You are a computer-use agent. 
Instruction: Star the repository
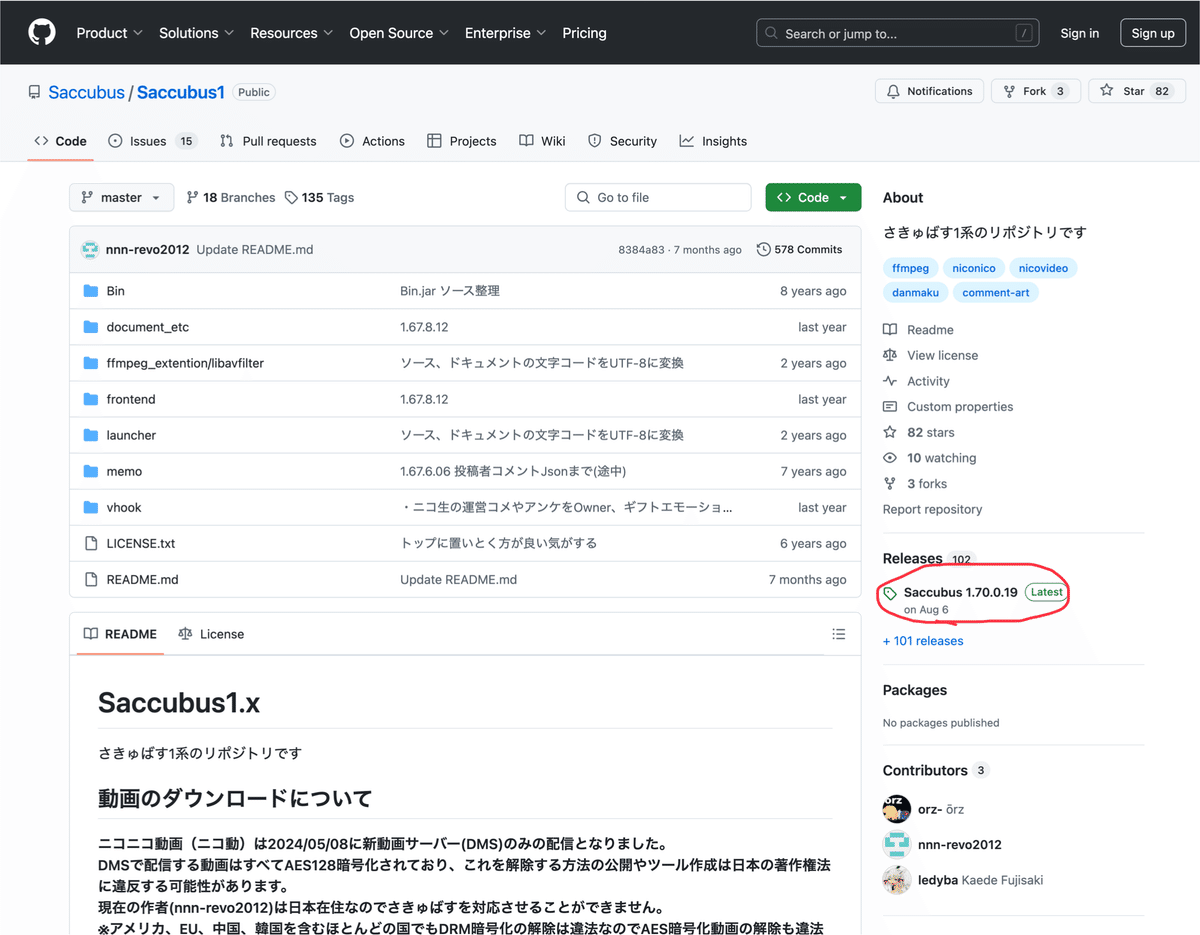tap(1135, 91)
